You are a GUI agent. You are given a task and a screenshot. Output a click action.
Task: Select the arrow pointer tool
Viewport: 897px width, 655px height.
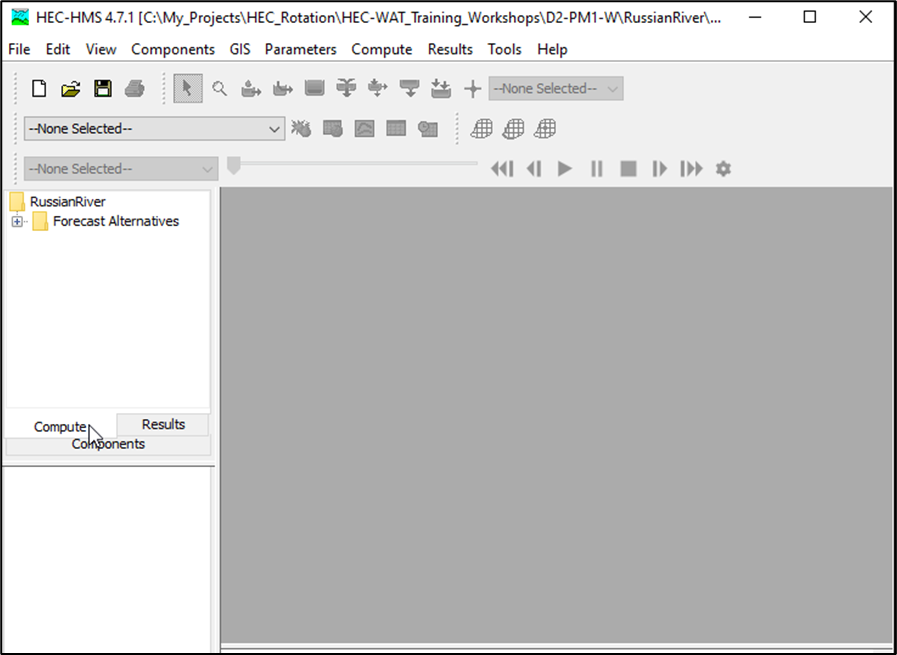187,89
